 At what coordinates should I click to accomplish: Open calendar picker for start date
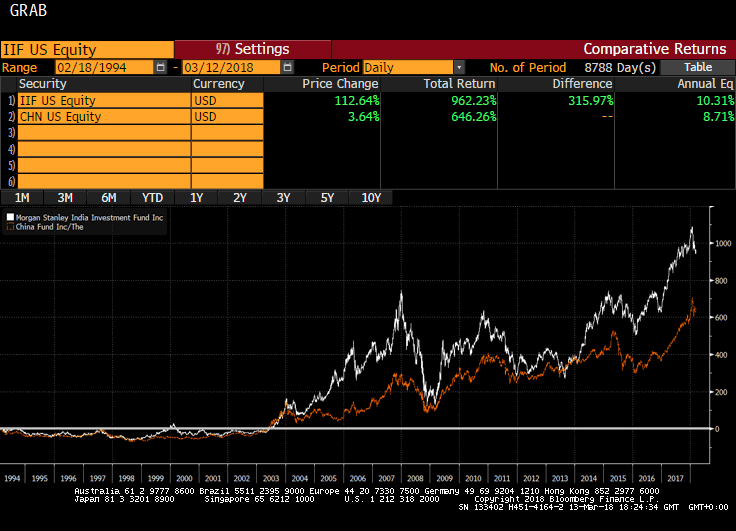pos(161,67)
